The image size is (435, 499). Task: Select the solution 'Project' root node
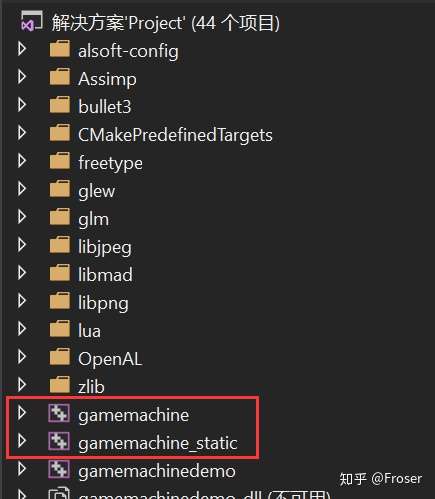point(166,23)
